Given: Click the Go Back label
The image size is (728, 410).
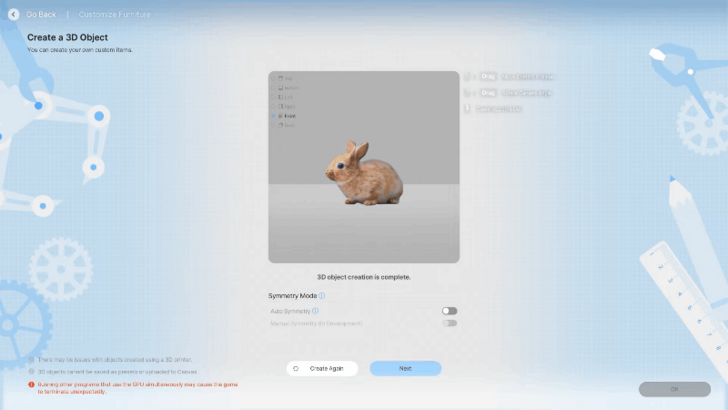Looking at the screenshot, I should pyautogui.click(x=41, y=14).
